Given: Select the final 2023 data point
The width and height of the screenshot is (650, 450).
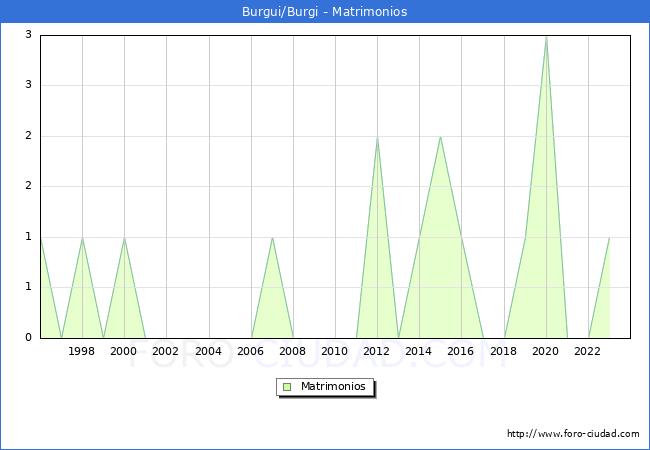Looking at the screenshot, I should (x=609, y=238).
